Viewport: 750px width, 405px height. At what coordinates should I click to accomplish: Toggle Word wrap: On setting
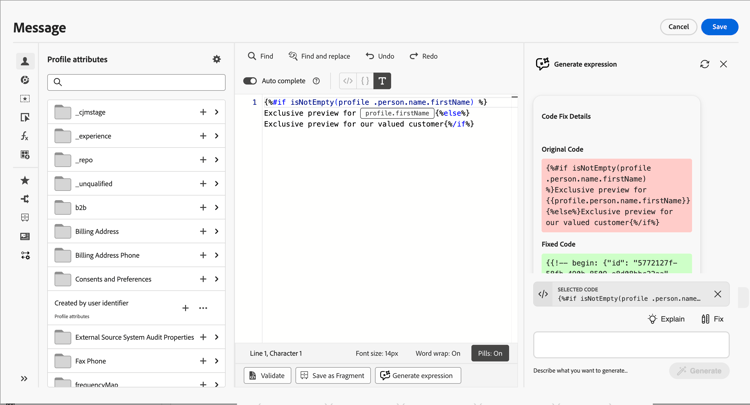[x=438, y=353]
